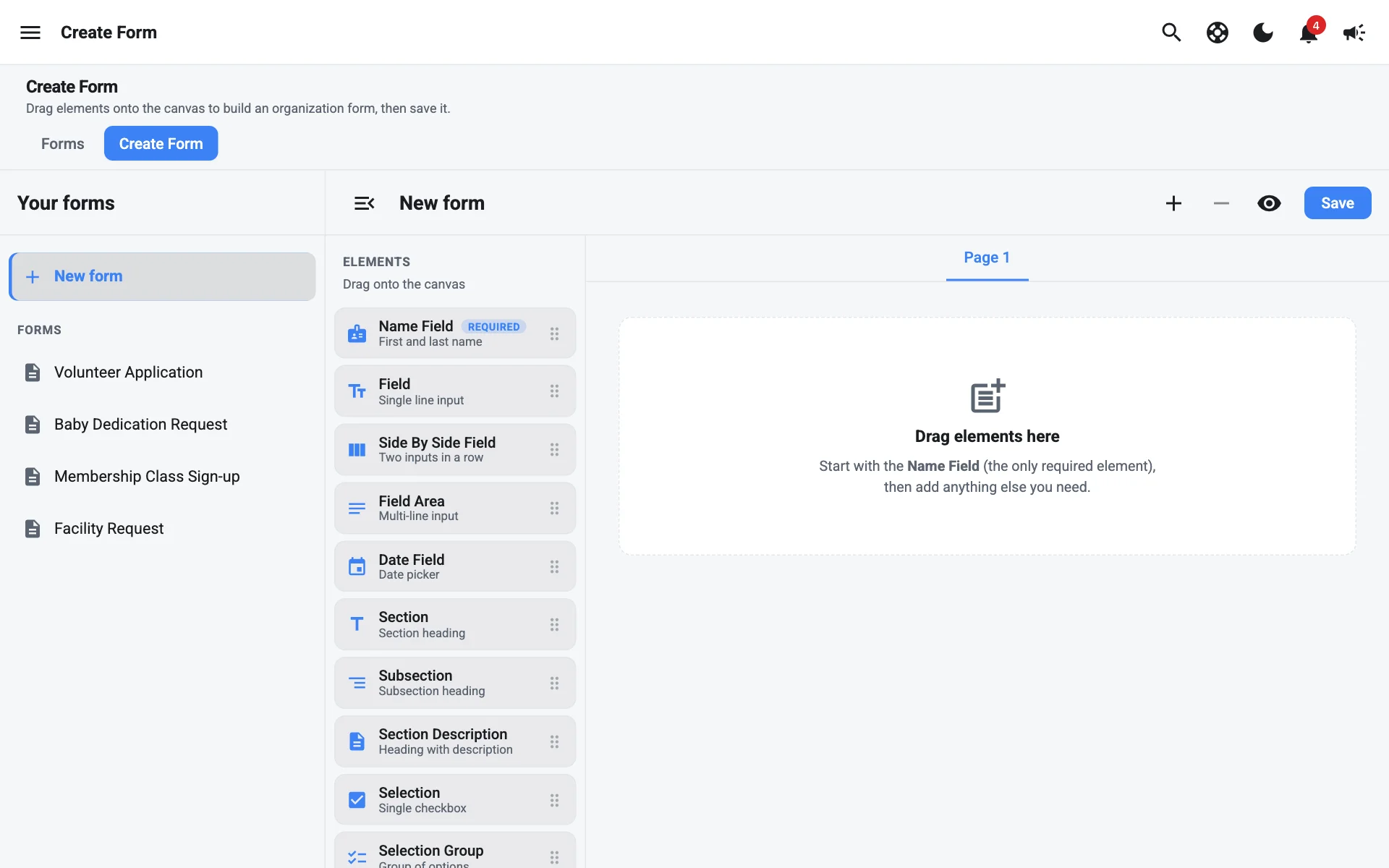Viewport: 1389px width, 868px height.
Task: Click the Selection checkbox icon
Action: pos(357,800)
